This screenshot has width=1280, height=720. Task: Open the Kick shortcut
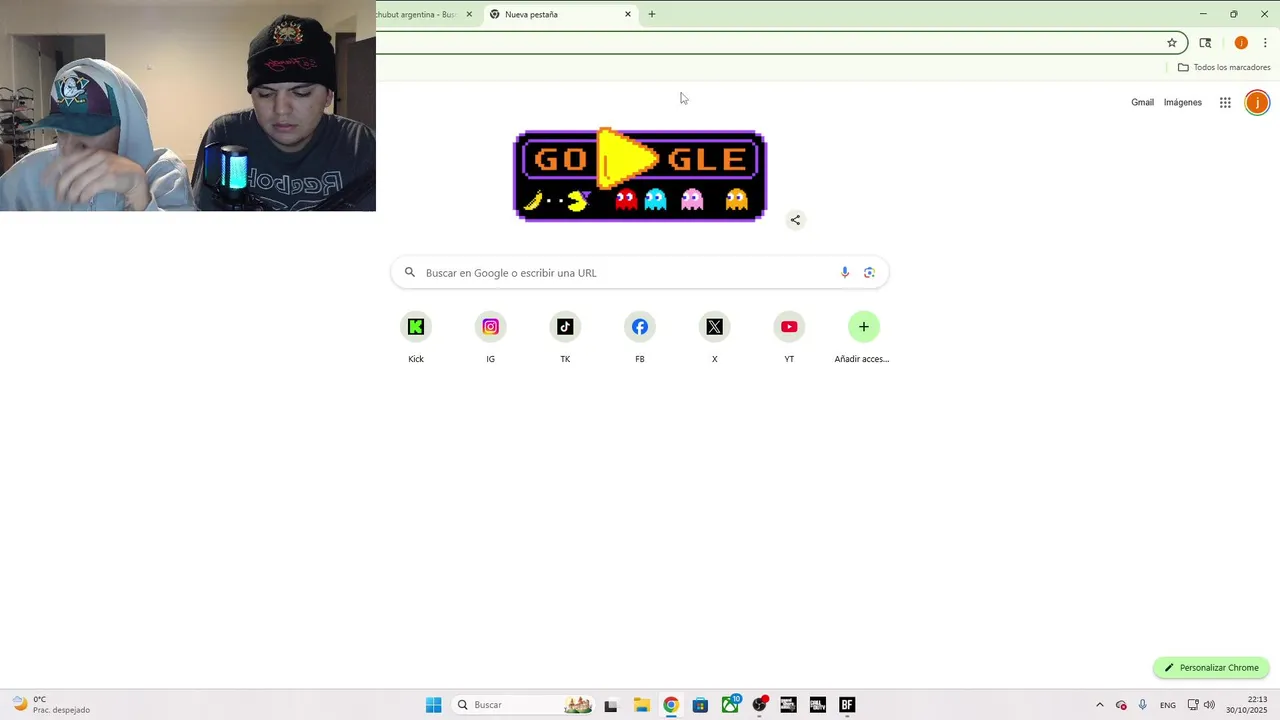(416, 327)
